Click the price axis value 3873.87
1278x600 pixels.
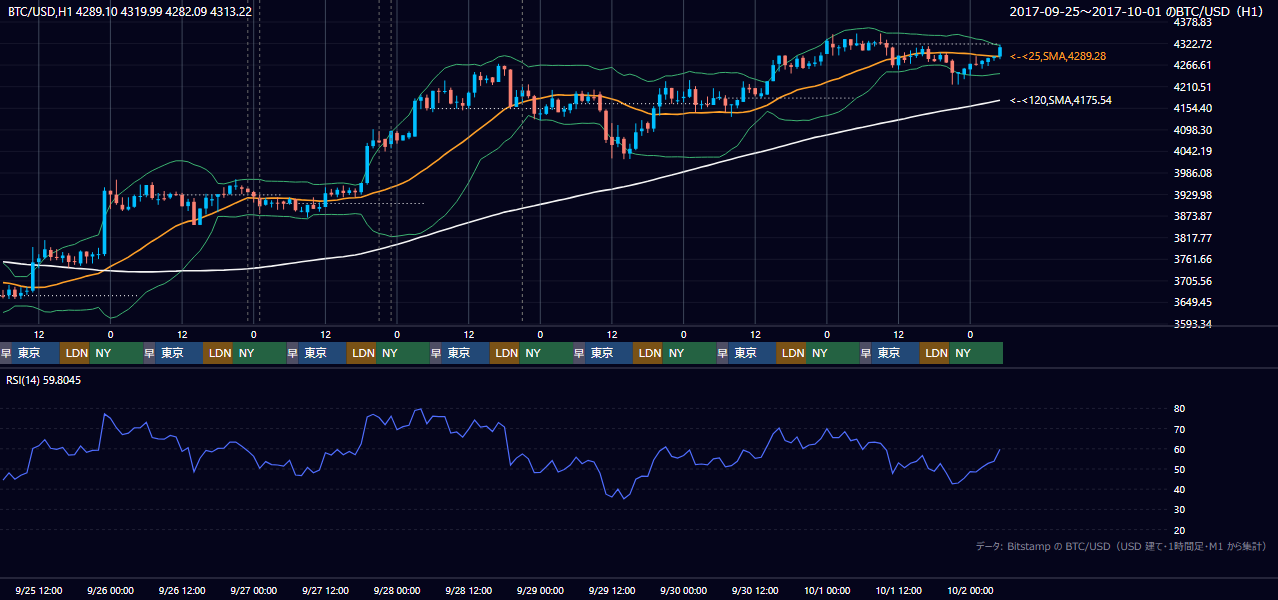(x=1191, y=216)
